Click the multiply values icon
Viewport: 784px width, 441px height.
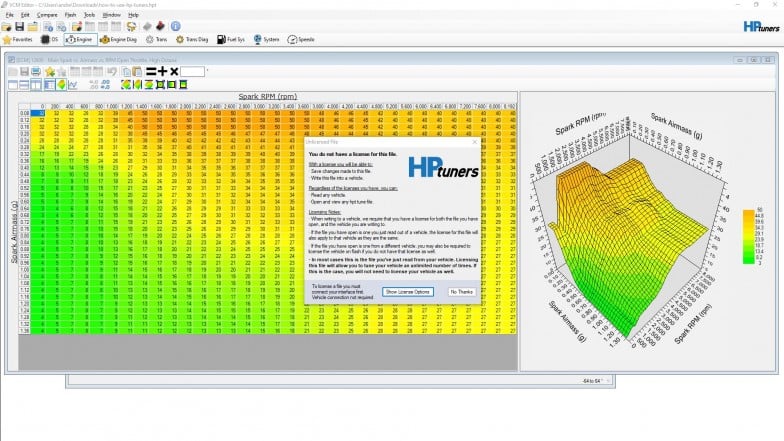pyautogui.click(x=174, y=72)
